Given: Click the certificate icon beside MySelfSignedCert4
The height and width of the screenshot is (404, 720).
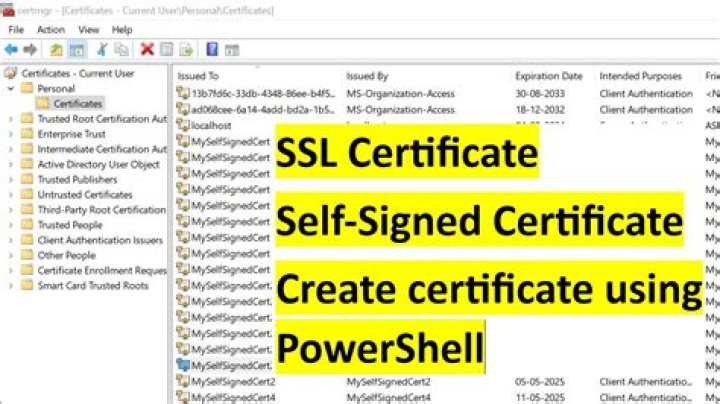Looking at the screenshot, I should 183,397.
